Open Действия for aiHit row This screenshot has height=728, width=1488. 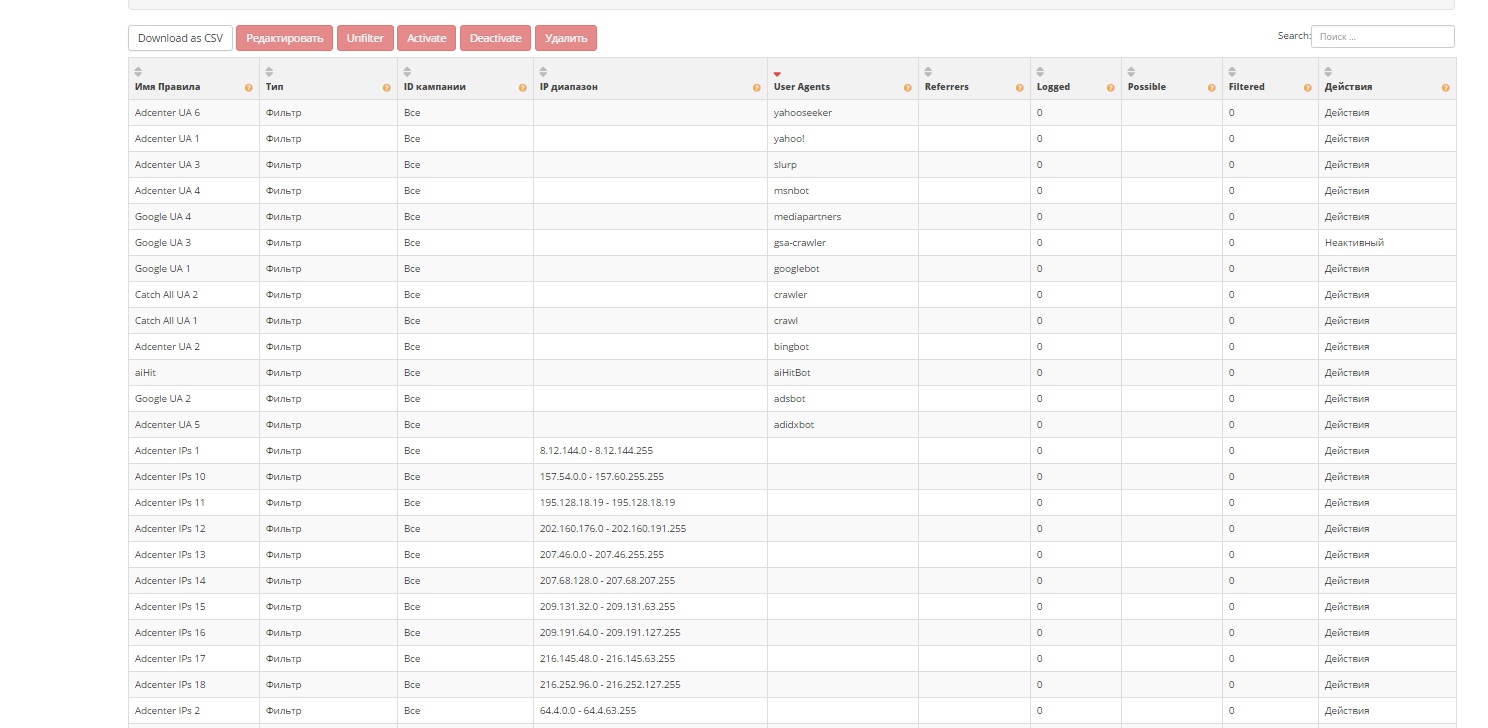coord(1346,373)
